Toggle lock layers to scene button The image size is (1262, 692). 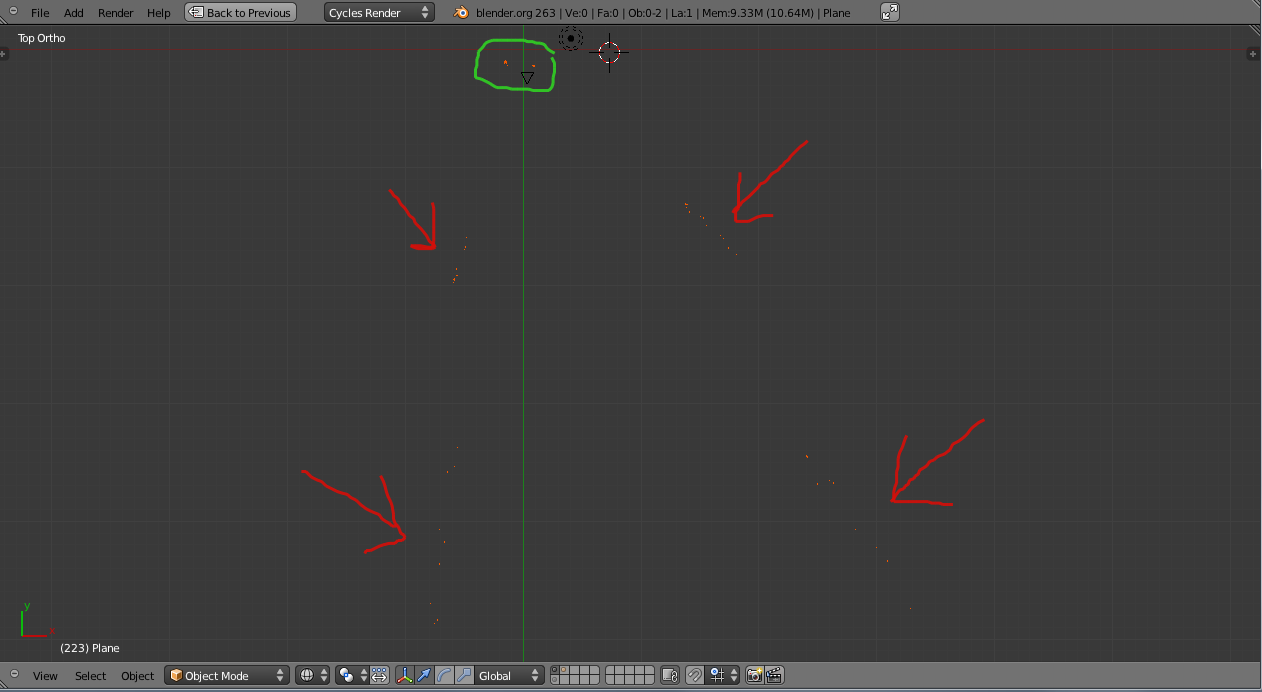pyautogui.click(x=670, y=675)
